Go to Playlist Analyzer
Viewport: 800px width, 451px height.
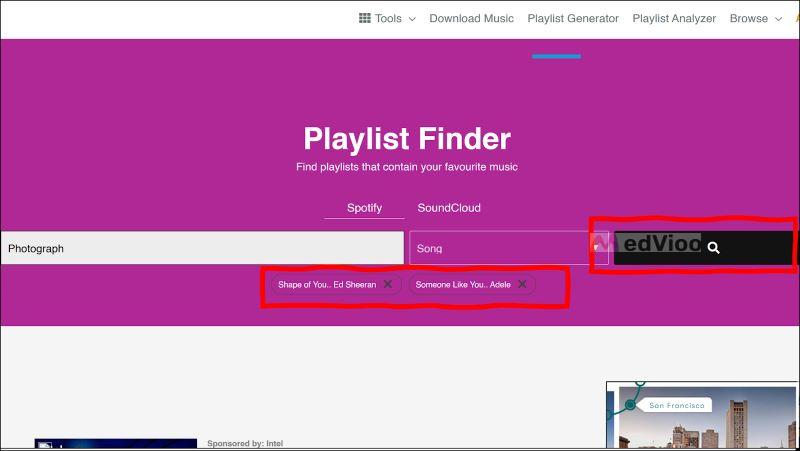(674, 18)
